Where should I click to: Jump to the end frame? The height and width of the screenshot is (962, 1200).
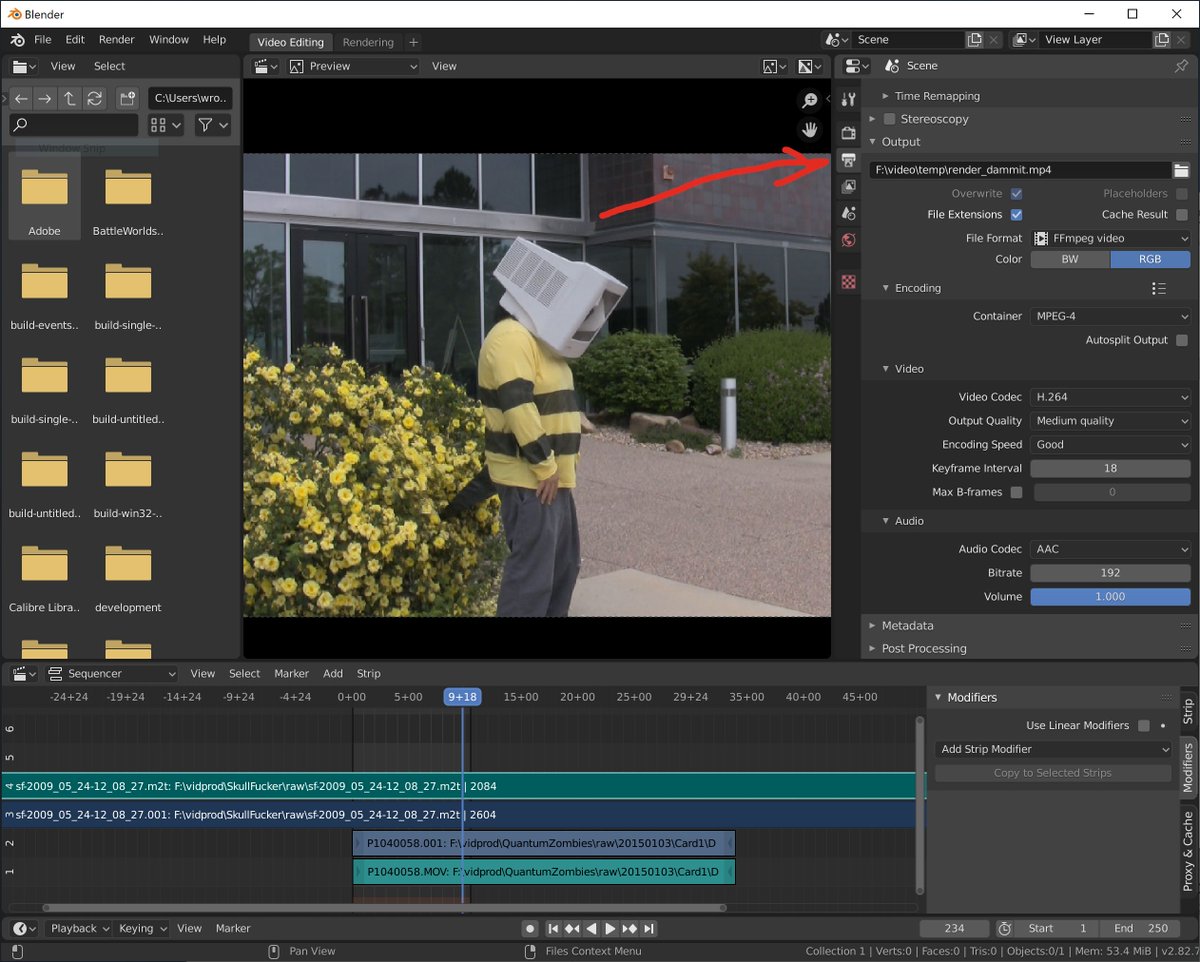[x=648, y=929]
